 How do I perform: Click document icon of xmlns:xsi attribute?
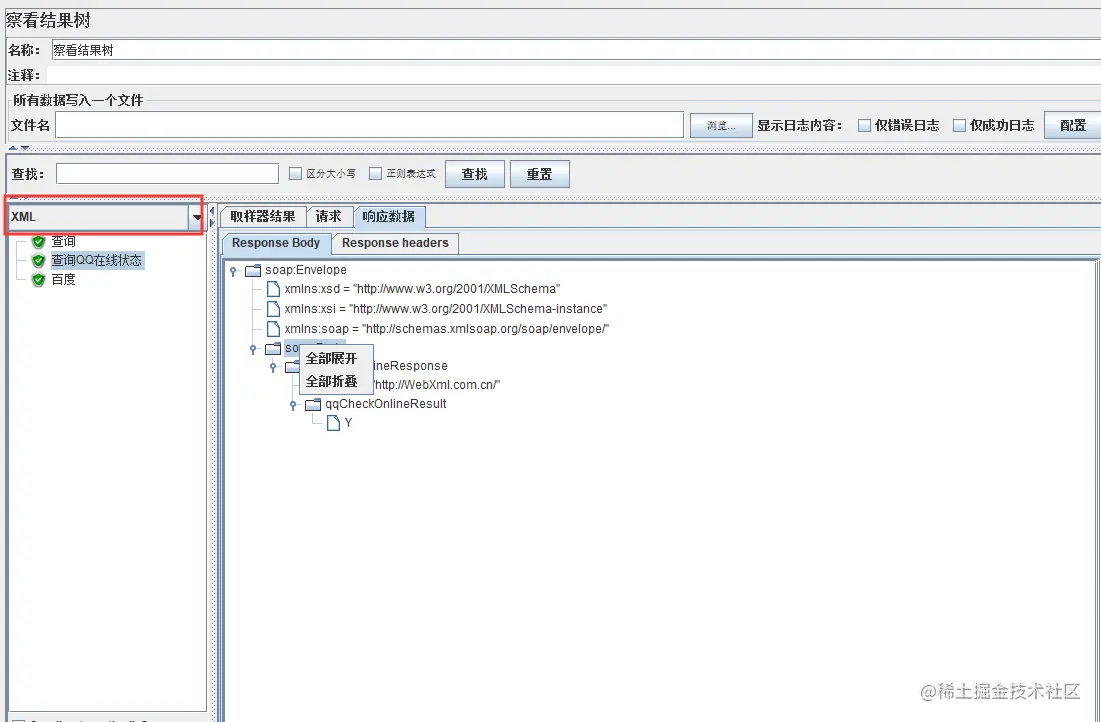(x=273, y=308)
